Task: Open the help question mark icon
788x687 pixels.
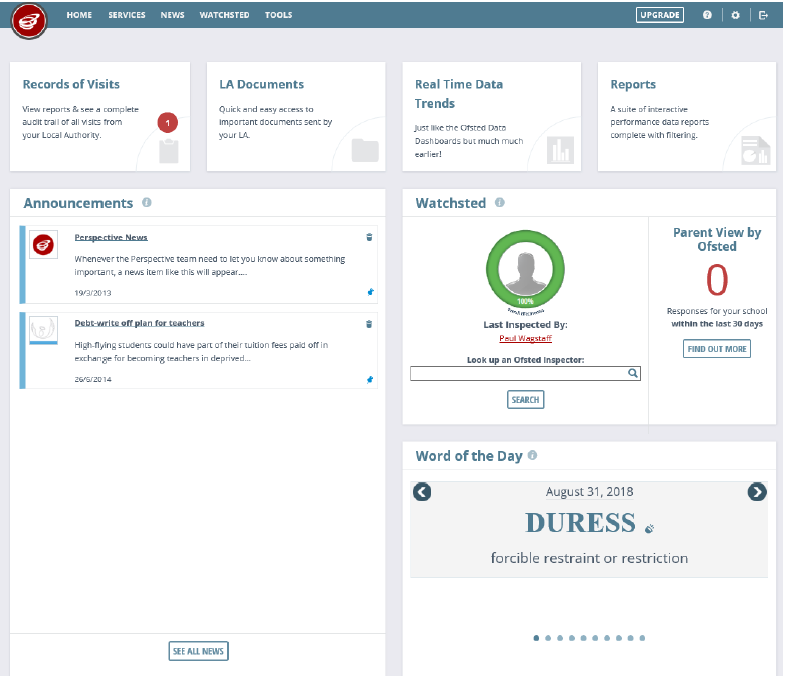Action: click(x=707, y=16)
